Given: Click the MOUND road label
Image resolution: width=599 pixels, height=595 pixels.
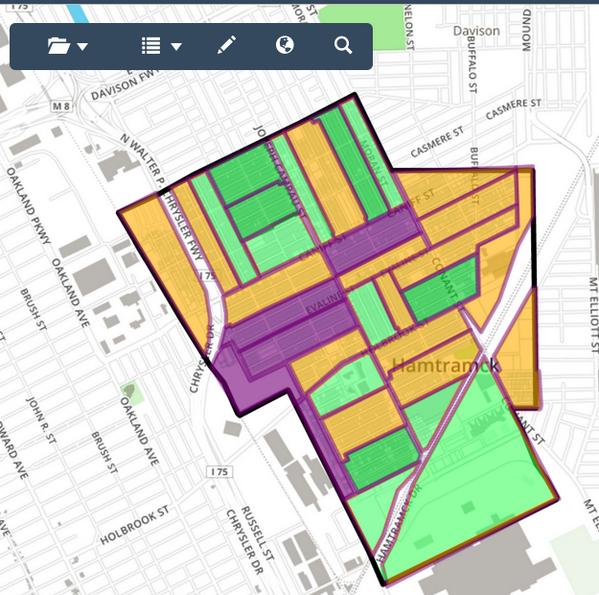Looking at the screenshot, I should [527, 31].
